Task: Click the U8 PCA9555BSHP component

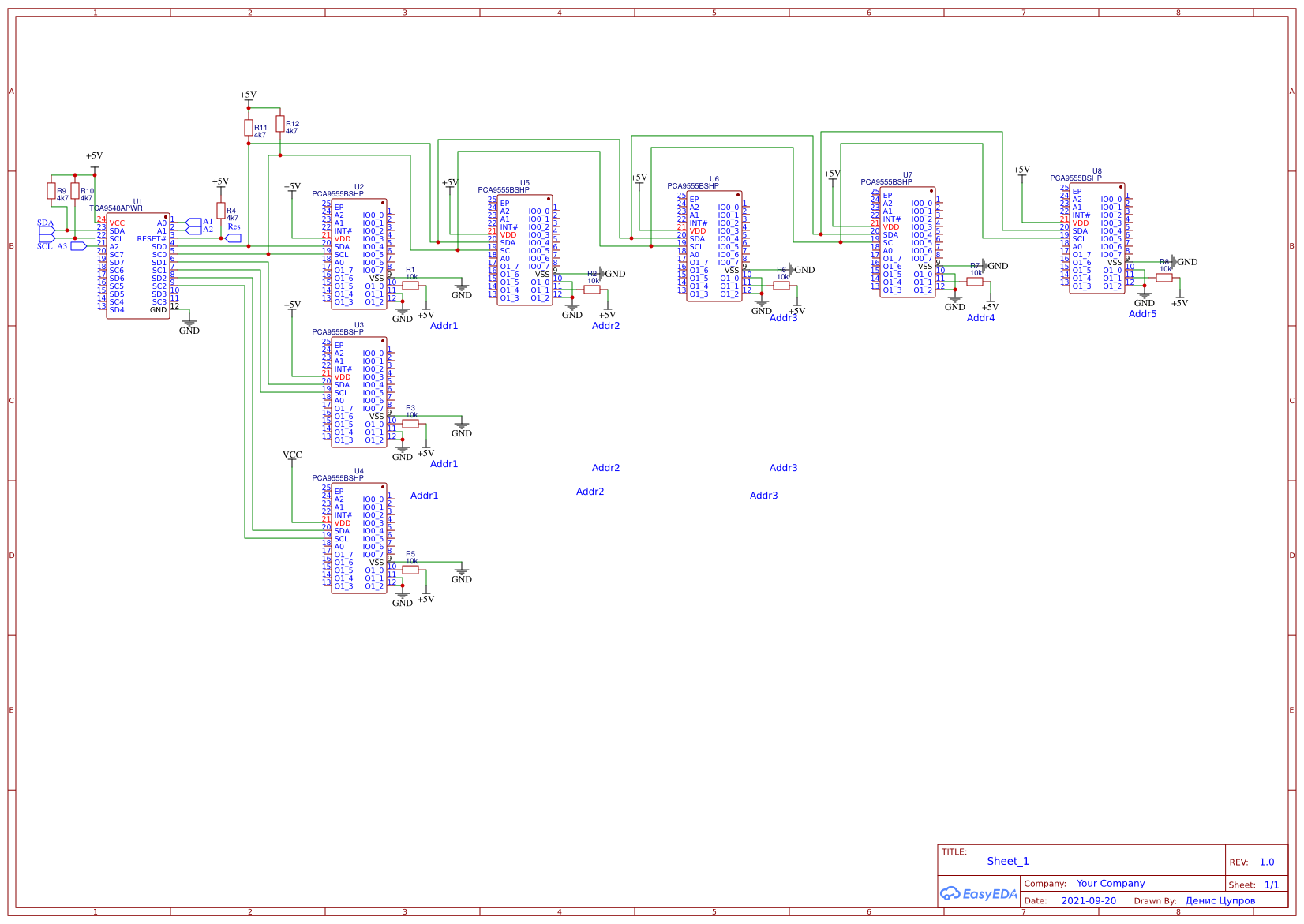Action: (1097, 237)
